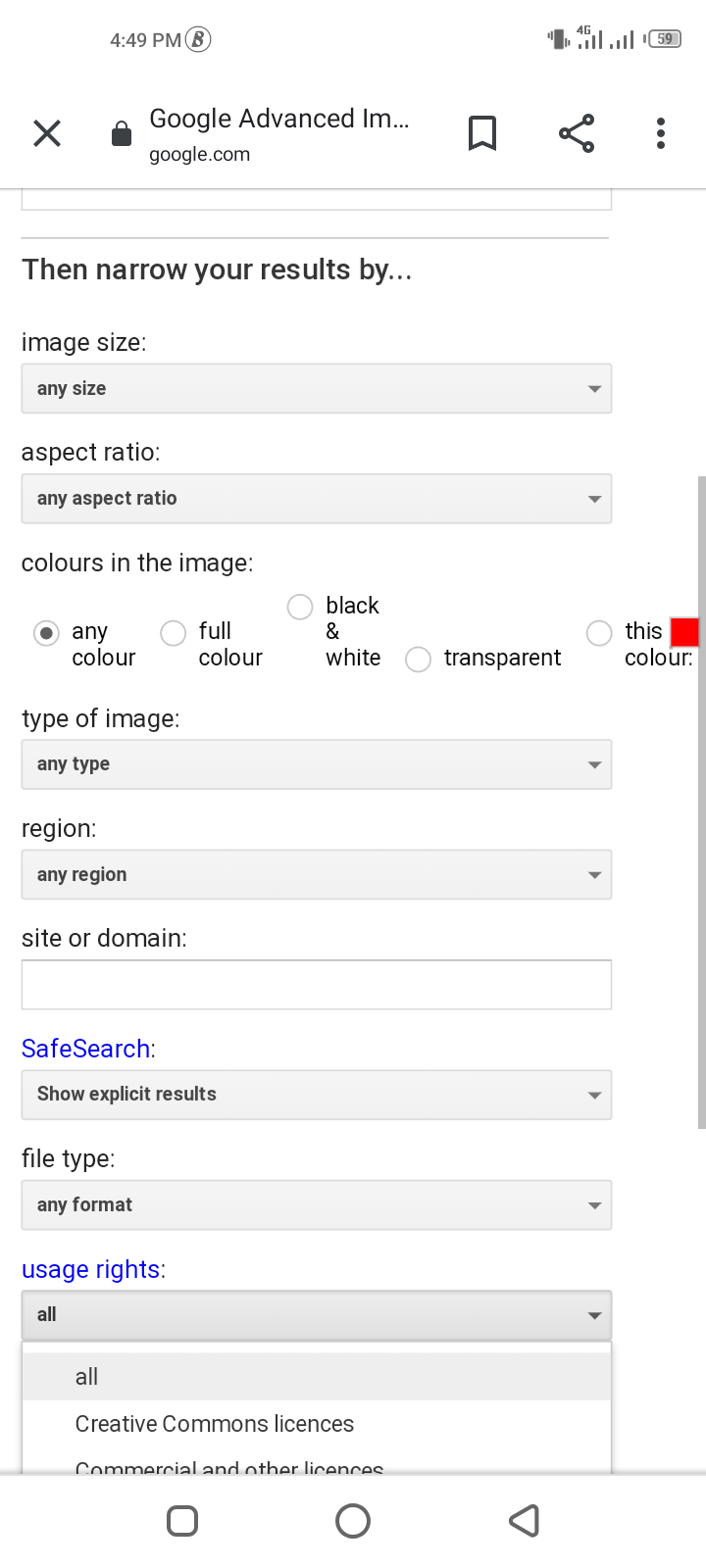This screenshot has height=1568, width=706.
Task: Click the red colour swatch
Action: point(684,633)
